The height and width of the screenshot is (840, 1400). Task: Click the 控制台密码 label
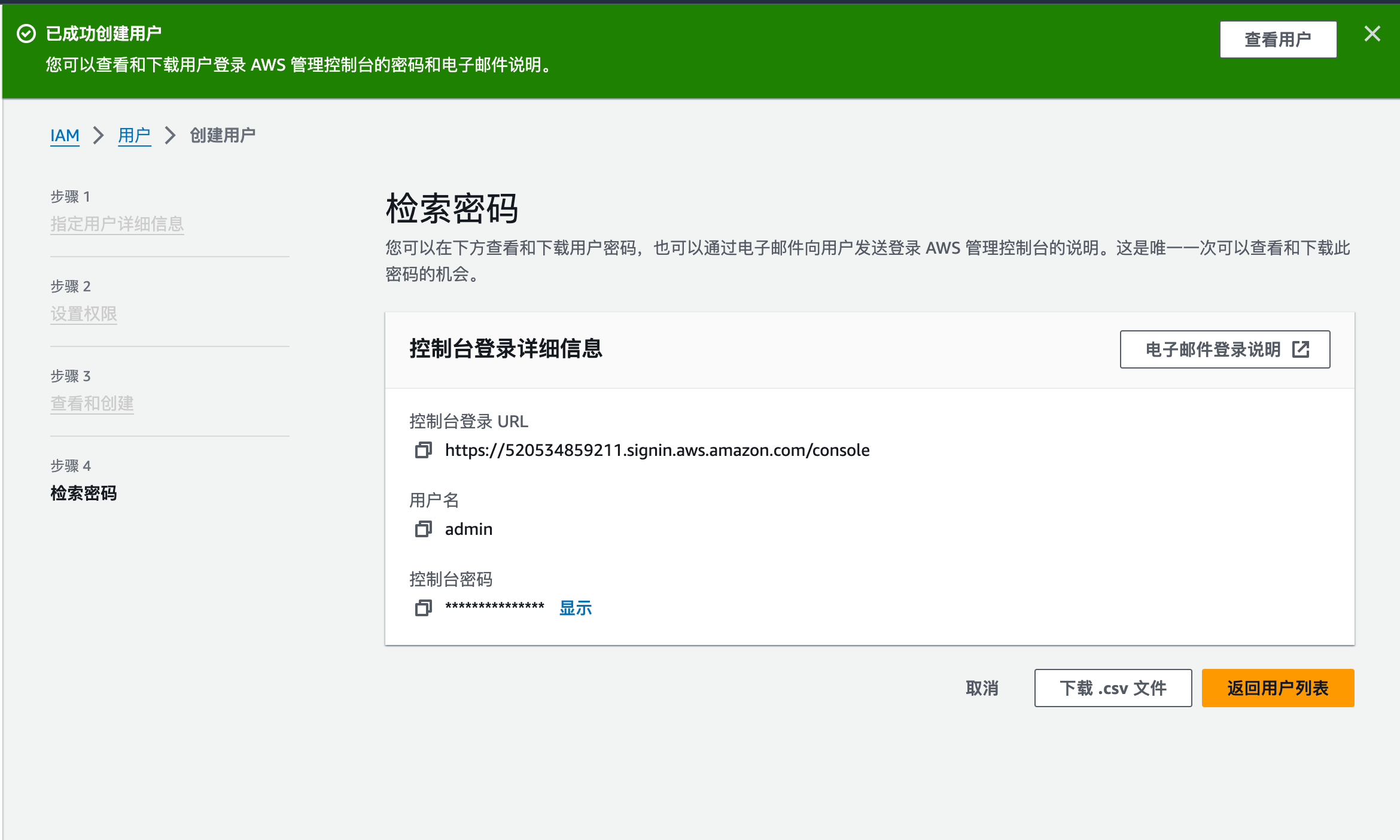(451, 579)
